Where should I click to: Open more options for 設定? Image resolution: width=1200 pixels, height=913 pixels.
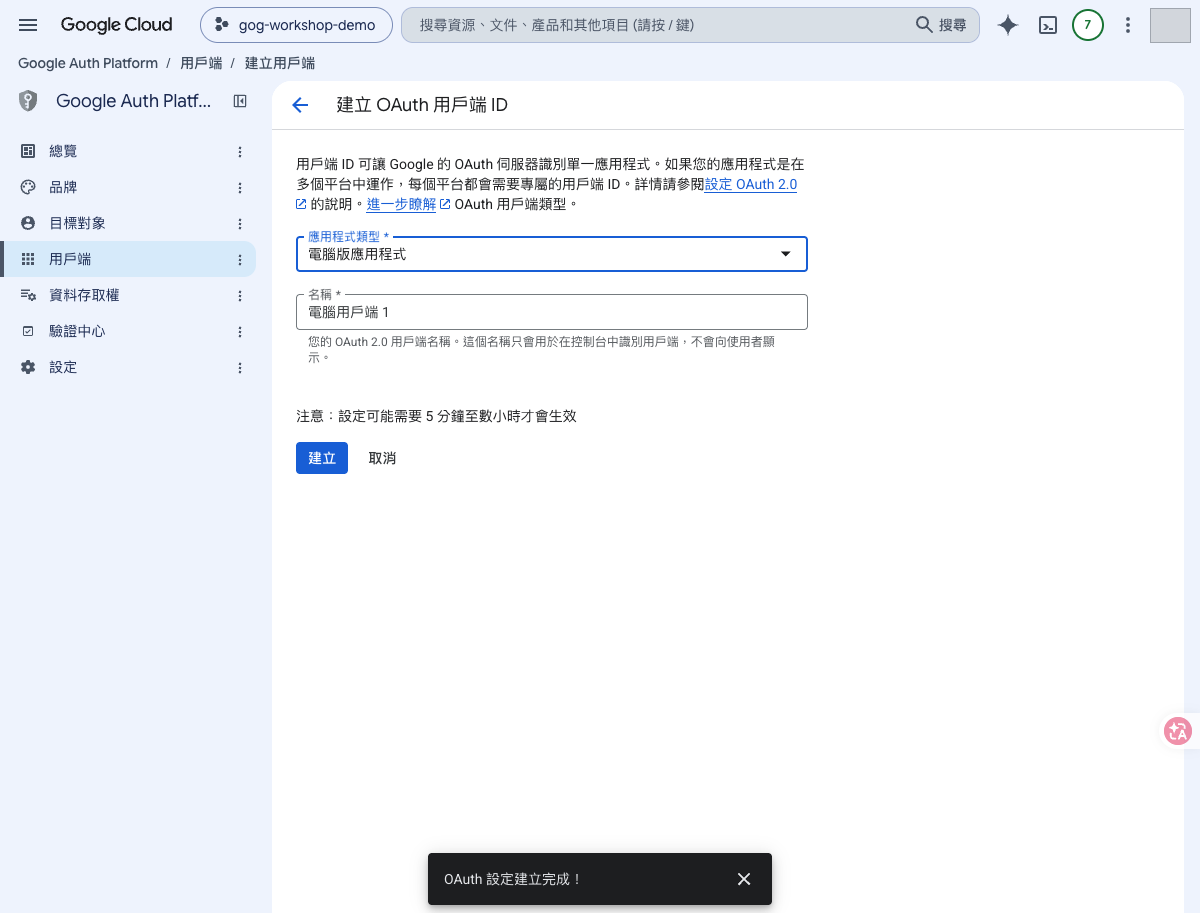(x=240, y=367)
